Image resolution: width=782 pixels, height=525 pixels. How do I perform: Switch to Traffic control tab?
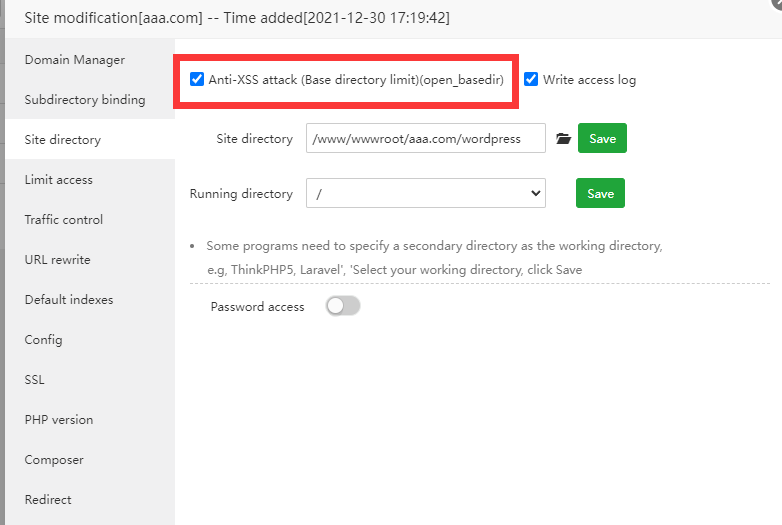coord(64,220)
